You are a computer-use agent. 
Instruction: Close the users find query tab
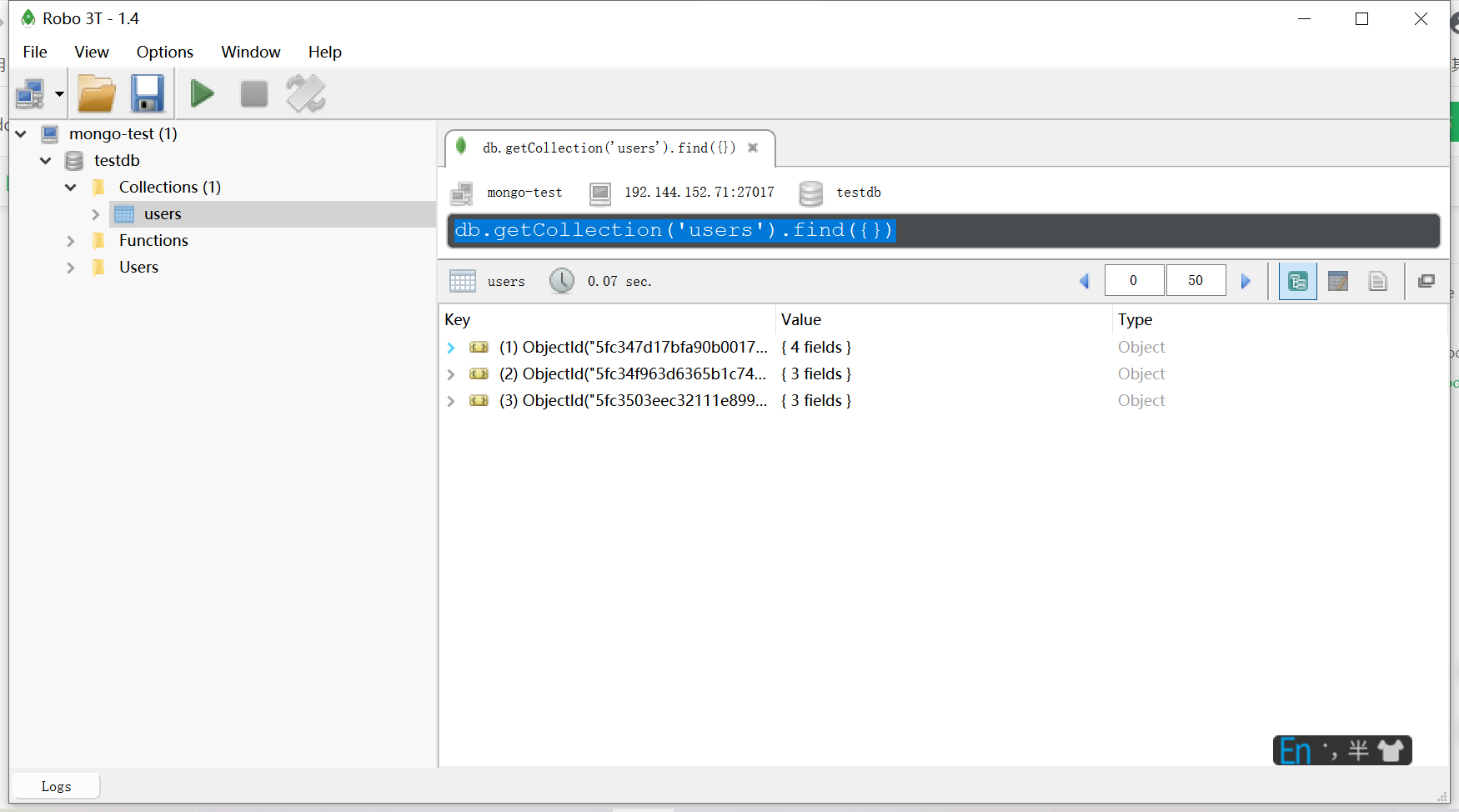click(x=753, y=148)
